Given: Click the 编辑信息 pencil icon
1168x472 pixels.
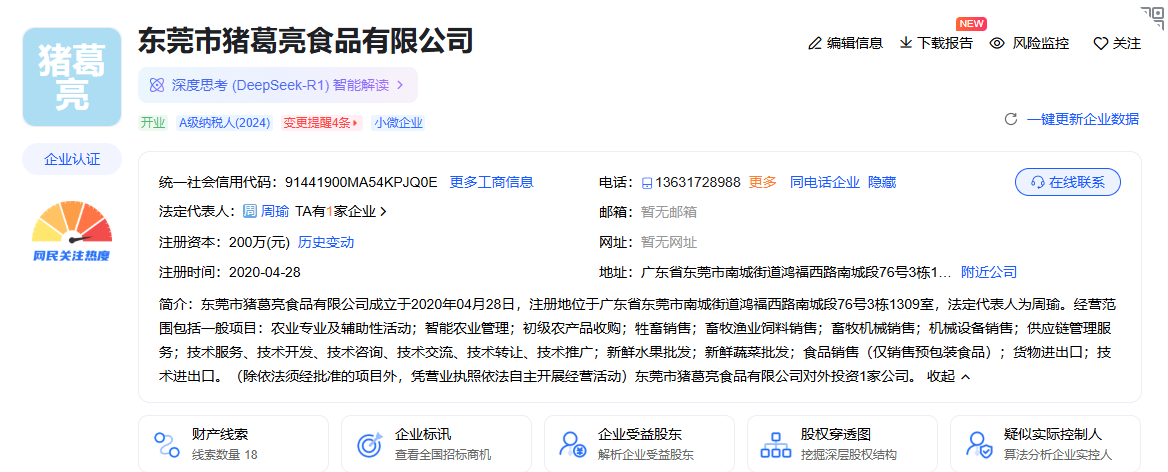Looking at the screenshot, I should [815, 43].
